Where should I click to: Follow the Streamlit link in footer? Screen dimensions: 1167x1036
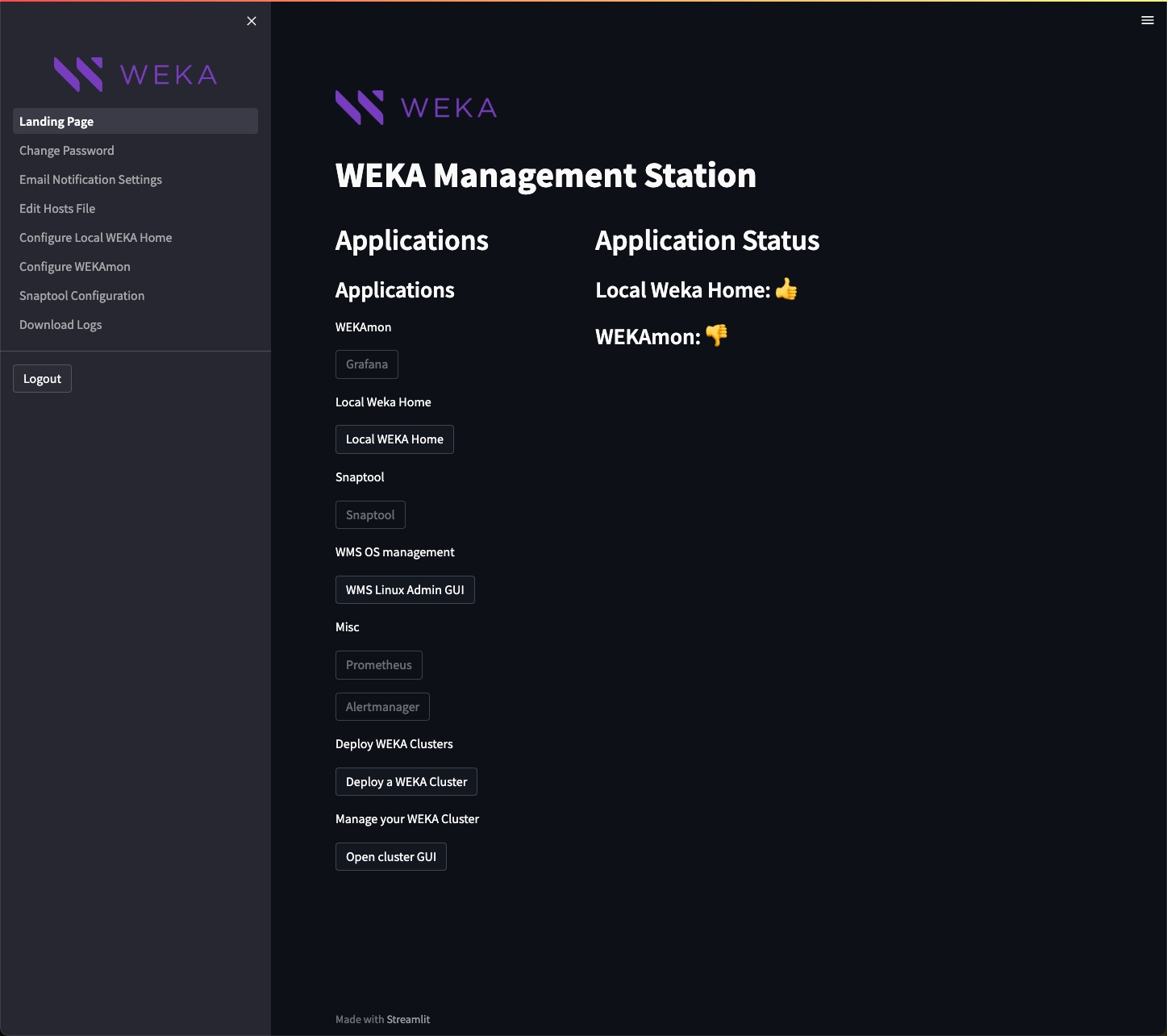pos(408,1019)
